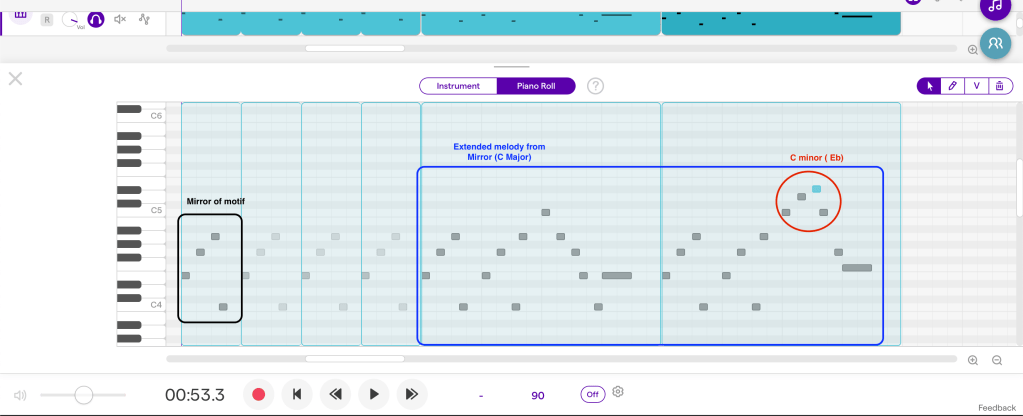Viewport: 1023px width, 416px height.
Task: Select the pencil draw tool
Action: coord(952,86)
